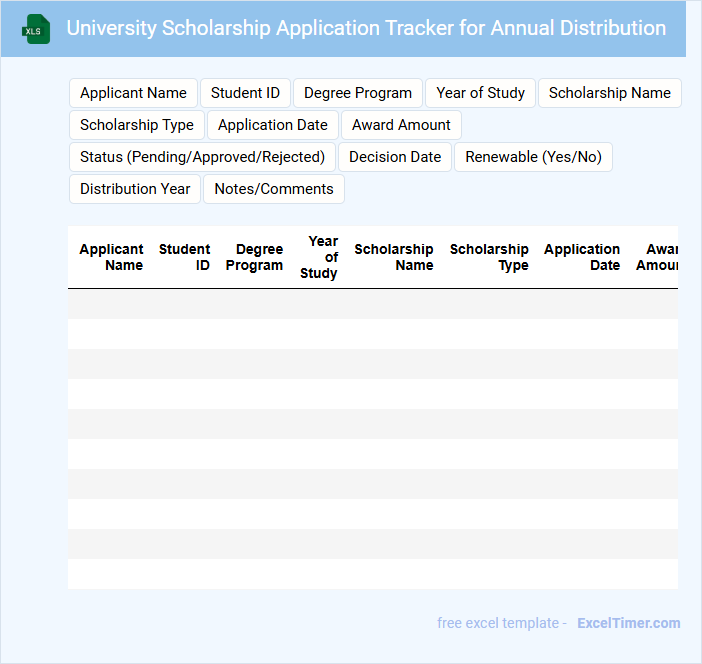Click the first empty table row

pyautogui.click(x=372, y=304)
